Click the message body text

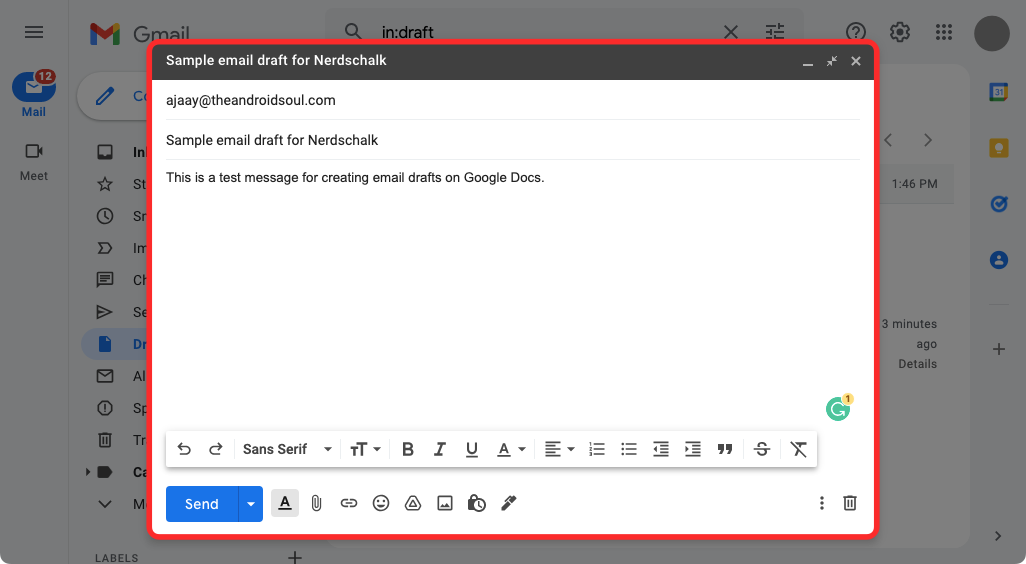(355, 177)
